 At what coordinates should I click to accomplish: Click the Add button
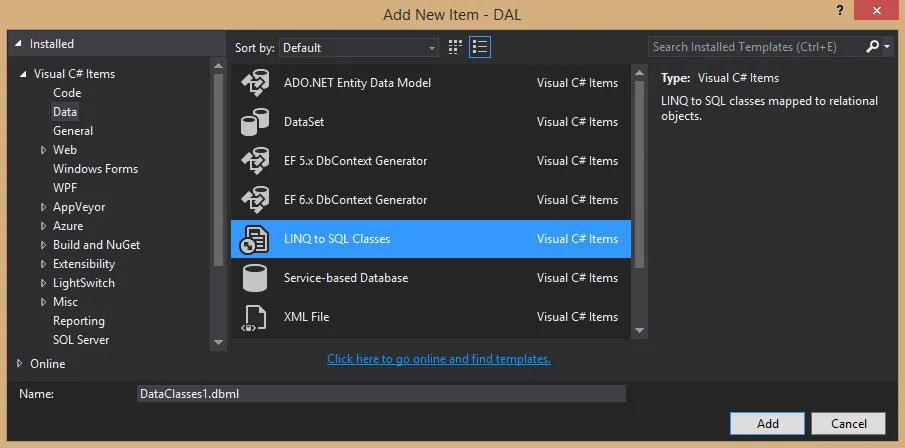coord(768,424)
